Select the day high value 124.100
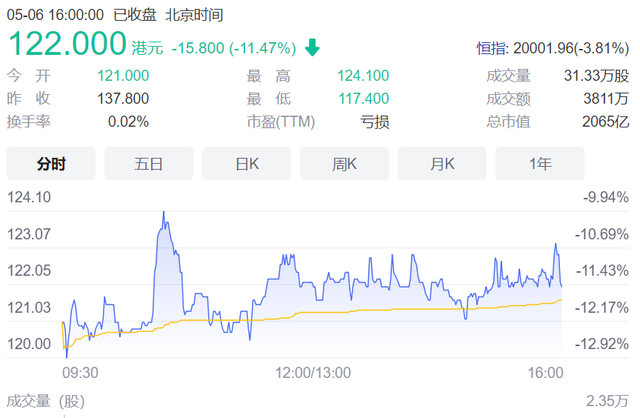The width and height of the screenshot is (640, 418). 363,76
